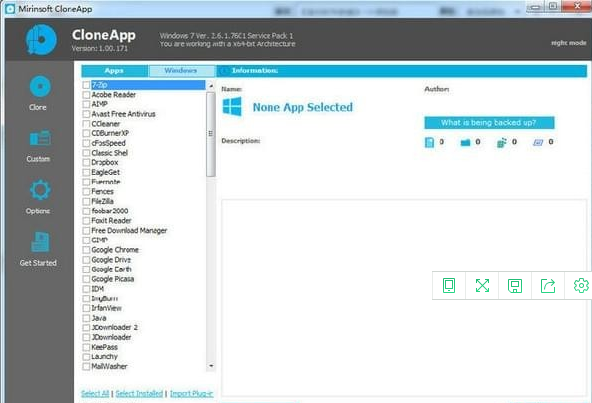The width and height of the screenshot is (592, 403).
Task: Select Google Earth list entry
Action: coord(111,269)
